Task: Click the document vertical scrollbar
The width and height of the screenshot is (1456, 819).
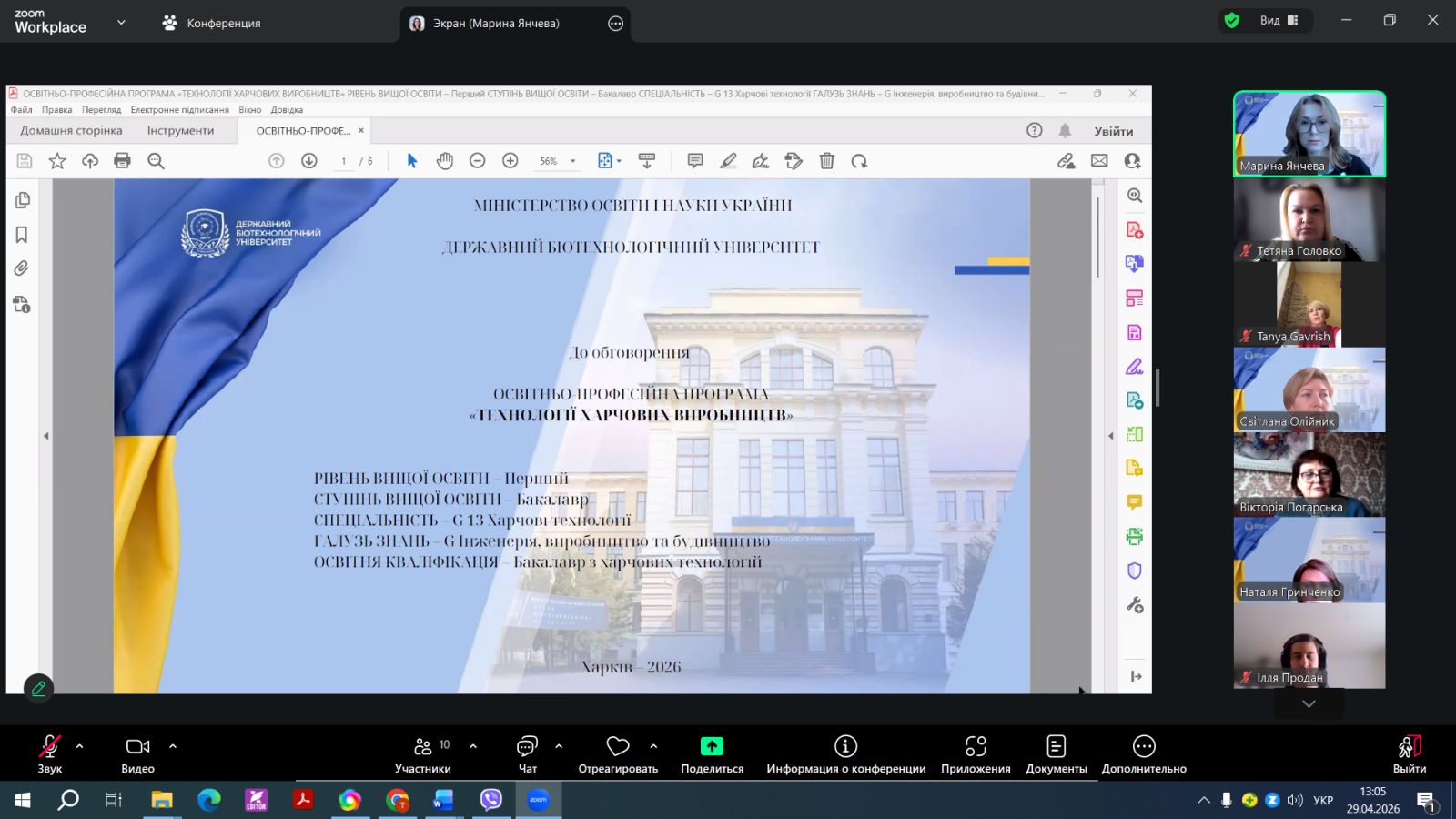Action: click(x=1098, y=436)
